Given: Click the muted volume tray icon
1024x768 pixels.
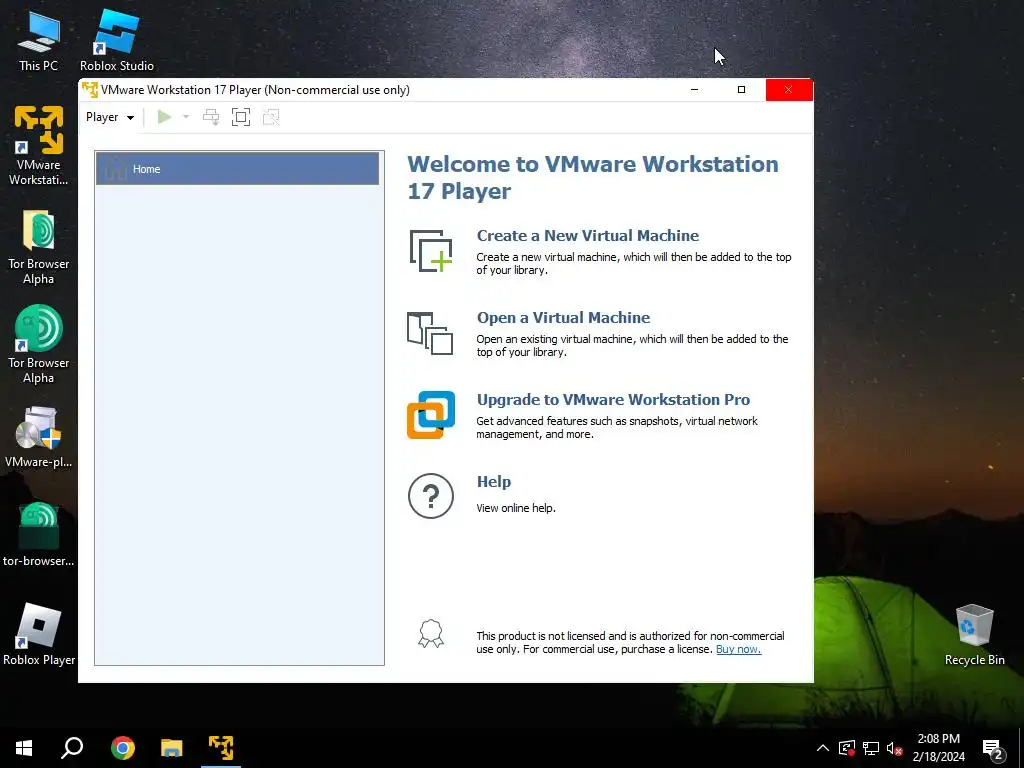Looking at the screenshot, I should coord(894,748).
